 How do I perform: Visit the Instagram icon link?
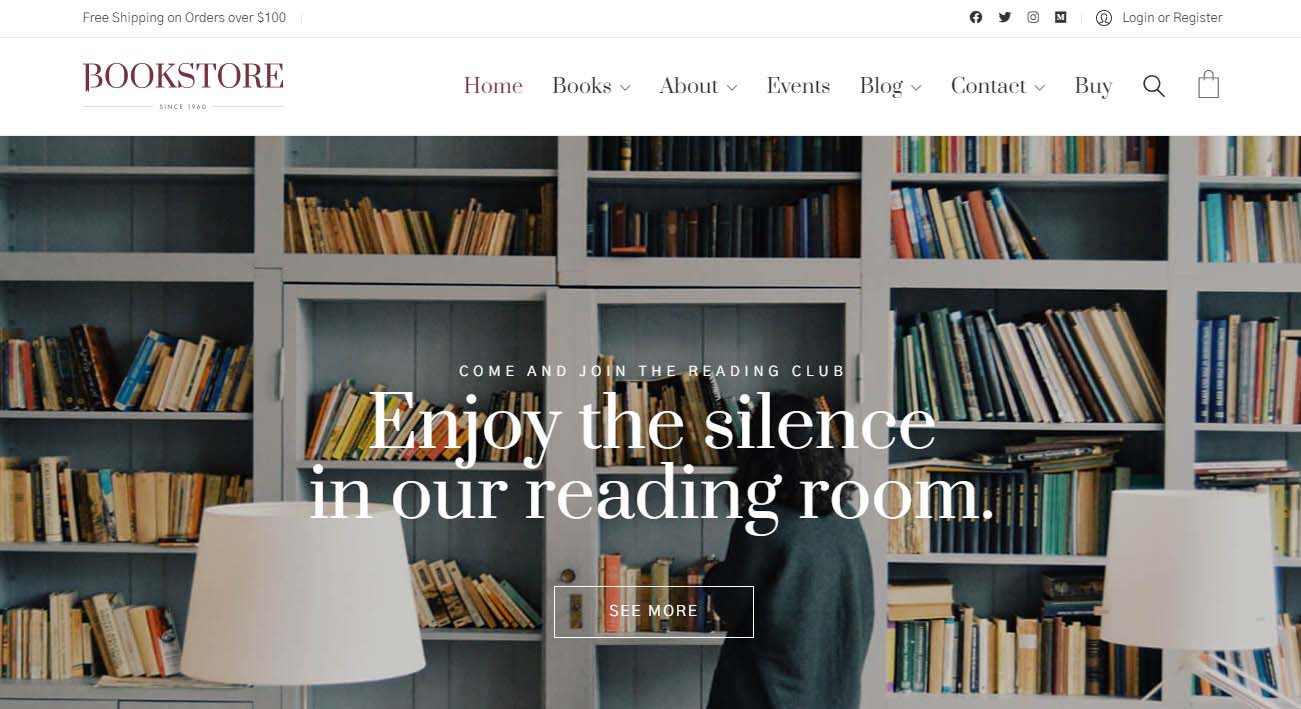1033,17
